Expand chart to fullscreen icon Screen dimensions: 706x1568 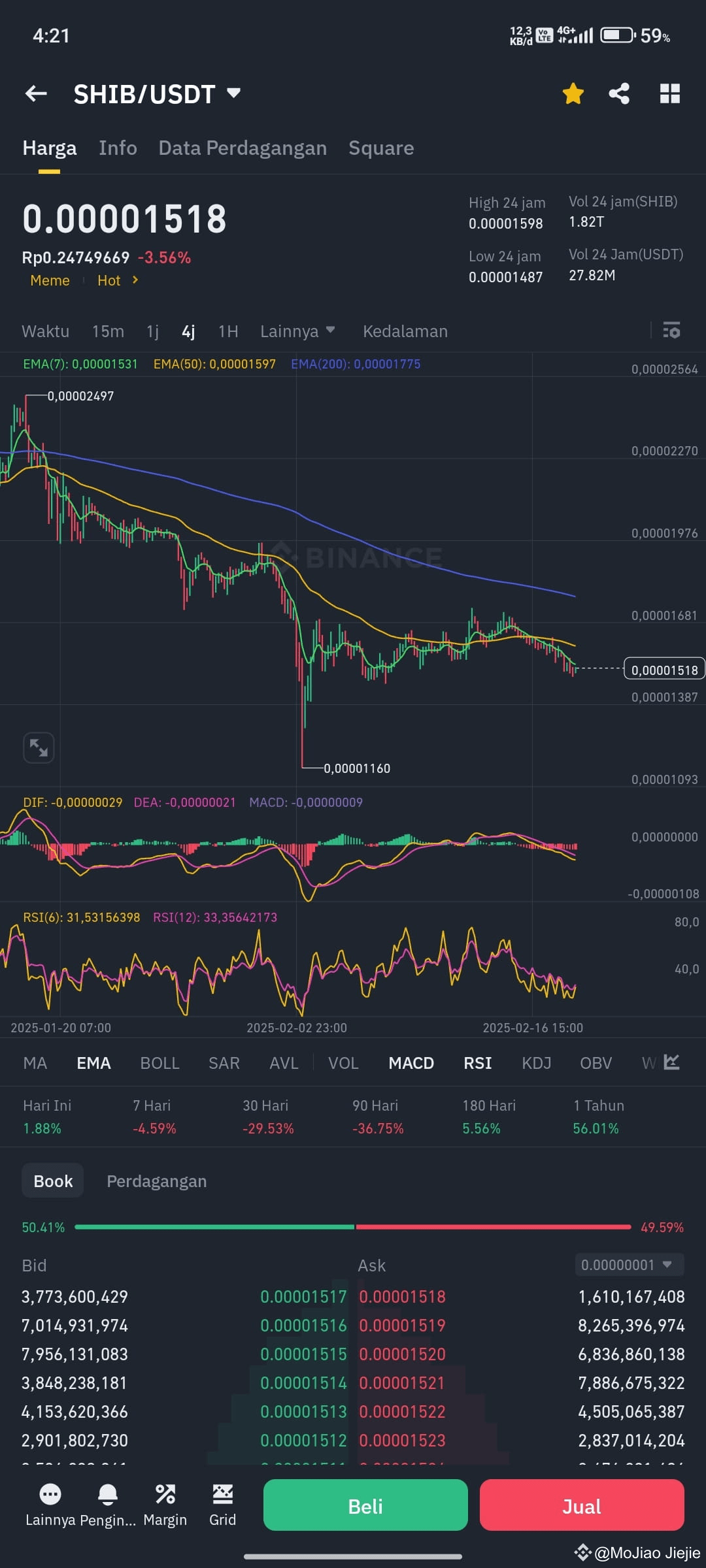pos(39,747)
